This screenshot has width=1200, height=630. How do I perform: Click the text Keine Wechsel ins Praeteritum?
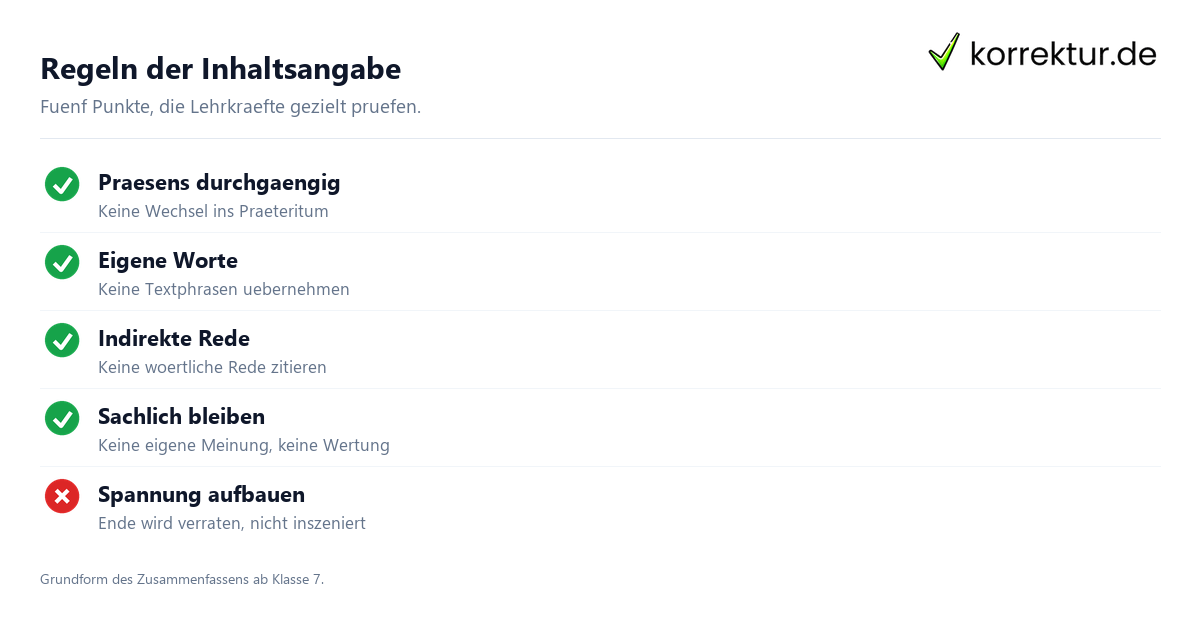click(213, 212)
